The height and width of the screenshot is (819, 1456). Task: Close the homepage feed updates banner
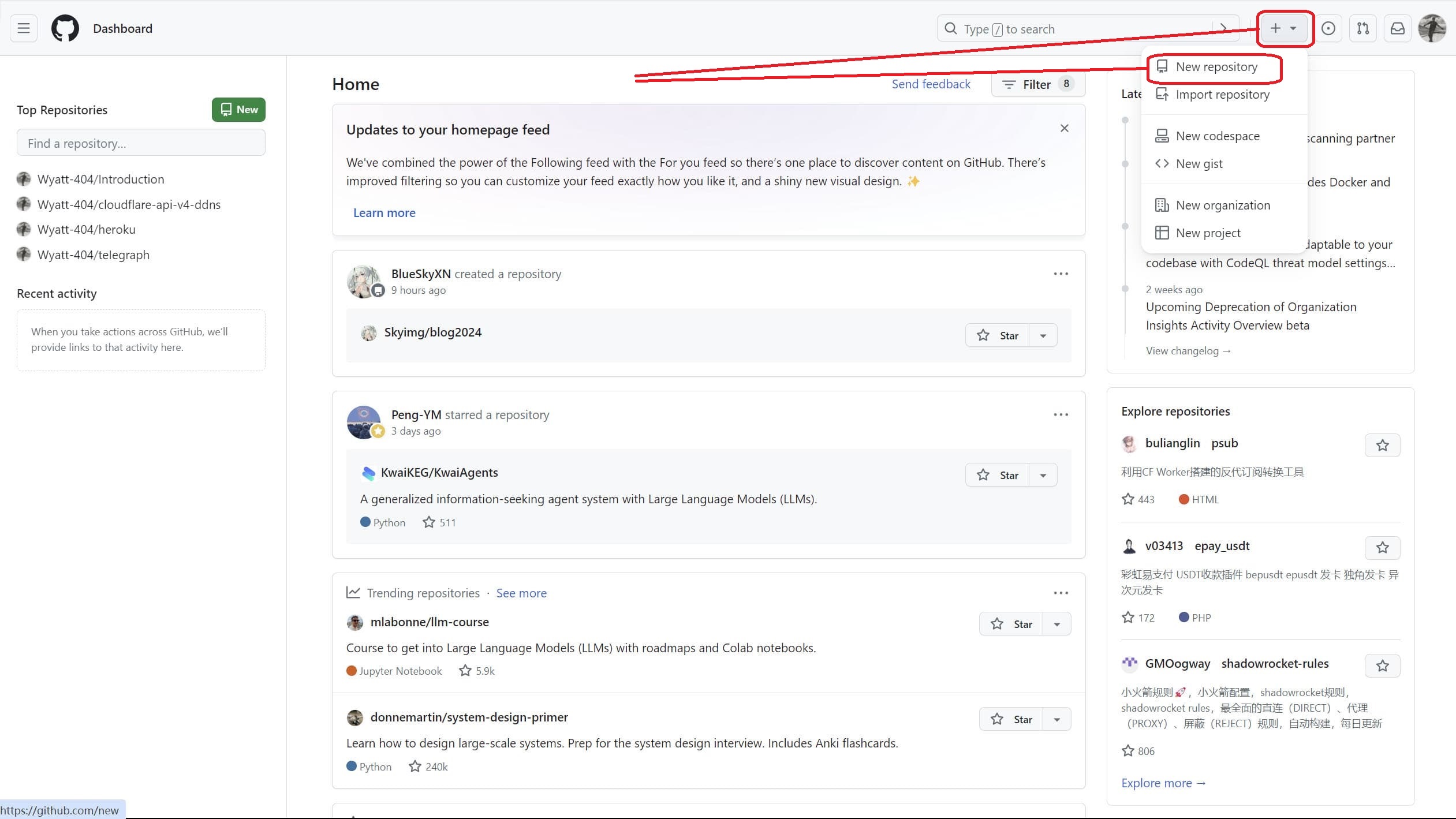(x=1065, y=128)
